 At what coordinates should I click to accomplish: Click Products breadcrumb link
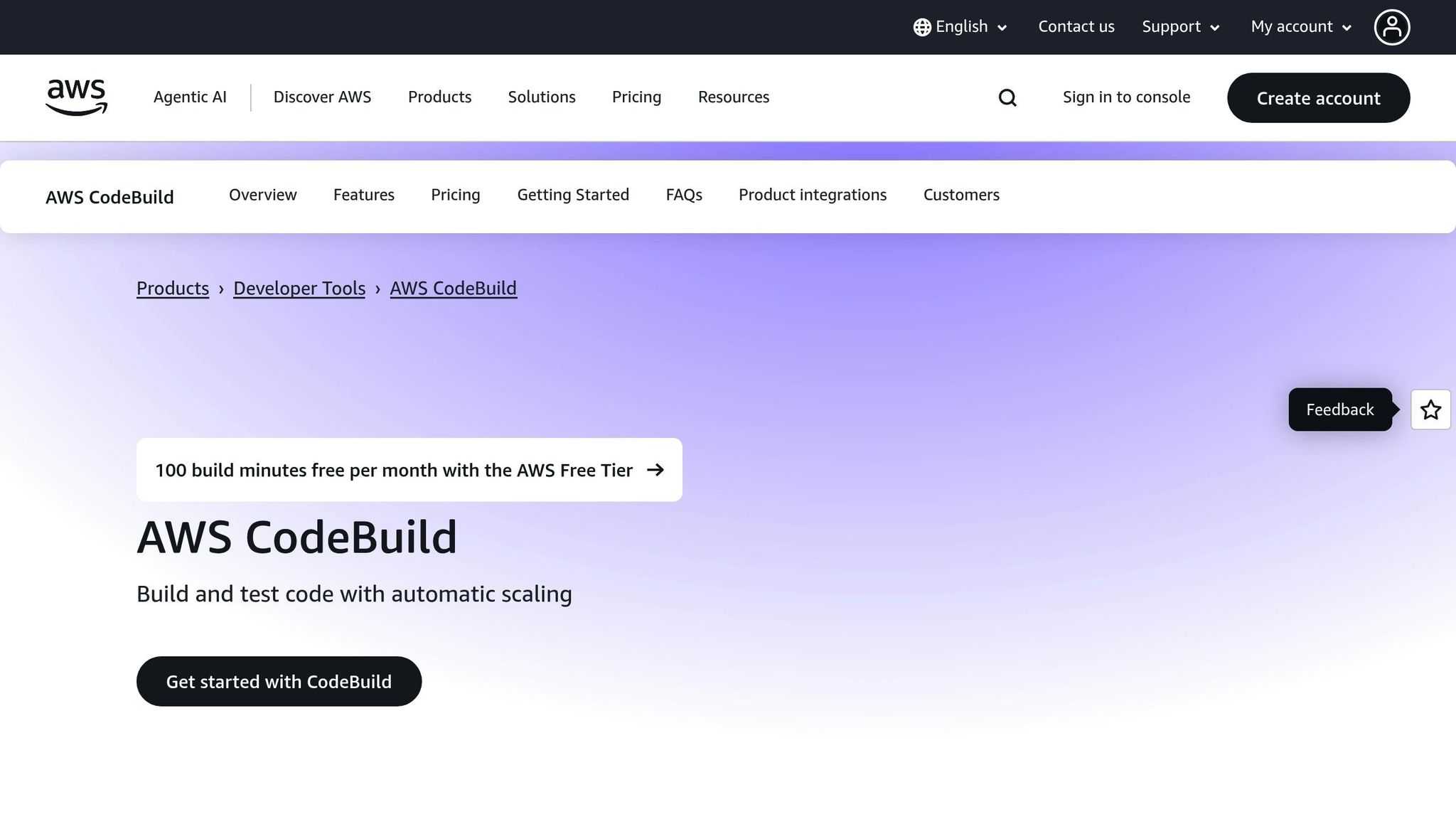[x=173, y=288]
